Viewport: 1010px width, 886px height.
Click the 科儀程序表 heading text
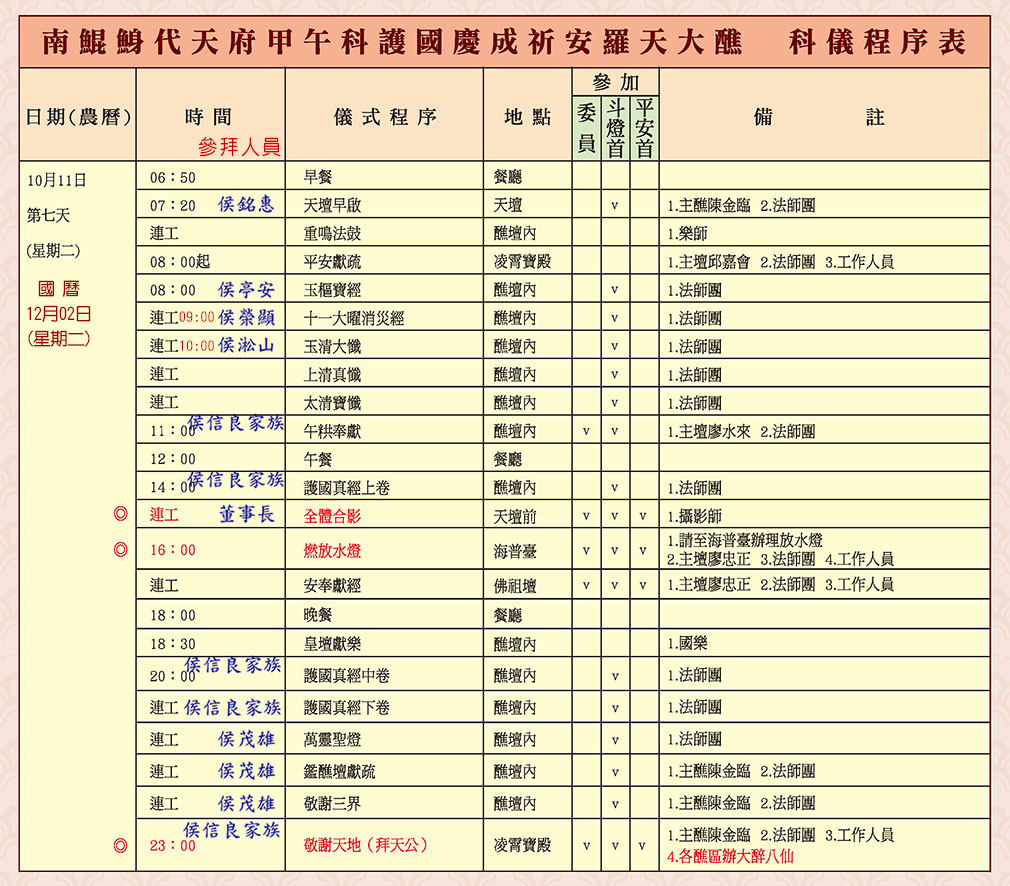[x=877, y=43]
